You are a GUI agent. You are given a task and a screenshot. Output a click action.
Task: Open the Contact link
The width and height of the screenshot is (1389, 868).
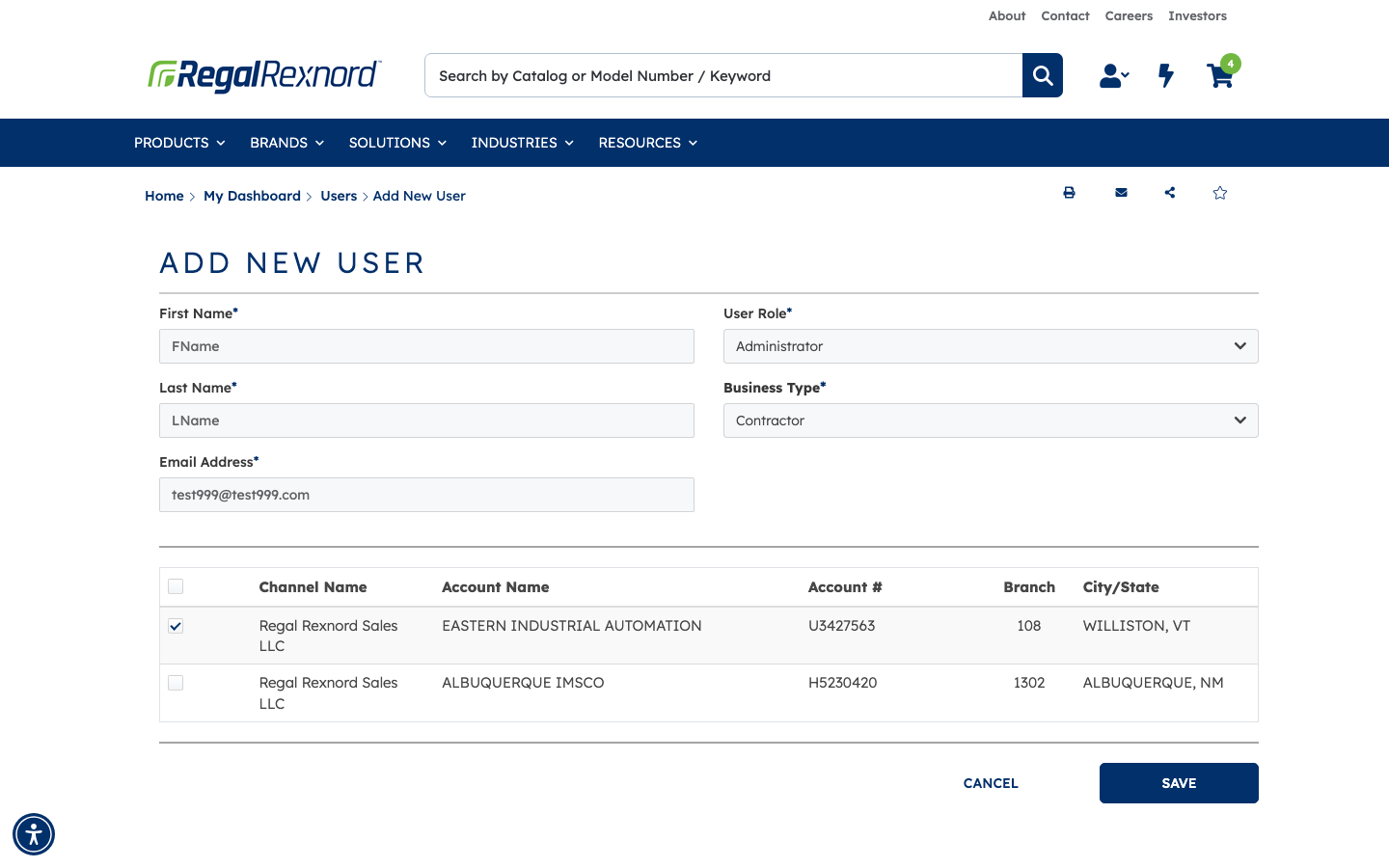(1065, 16)
